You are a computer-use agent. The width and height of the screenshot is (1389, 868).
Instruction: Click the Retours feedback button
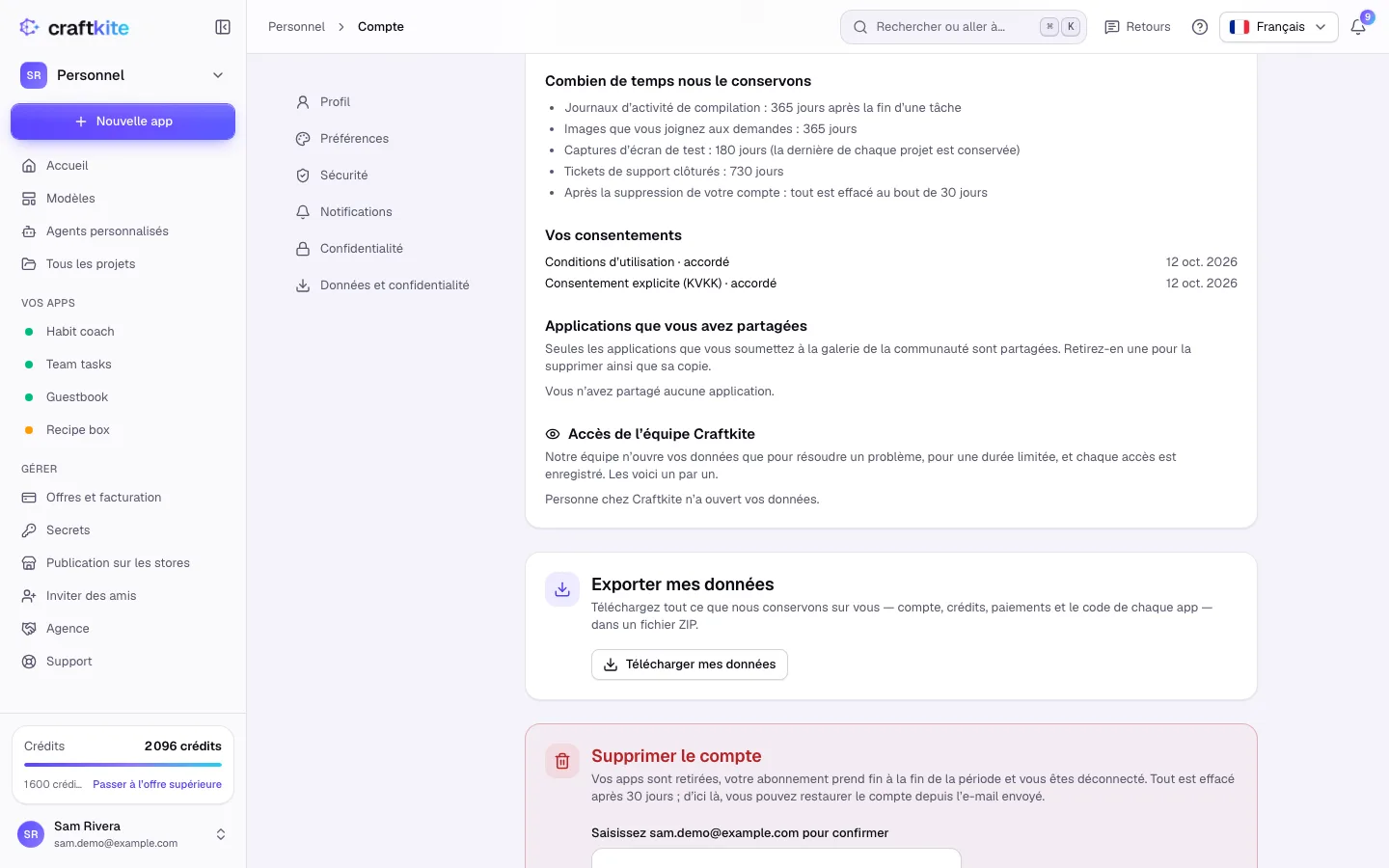coord(1137,27)
